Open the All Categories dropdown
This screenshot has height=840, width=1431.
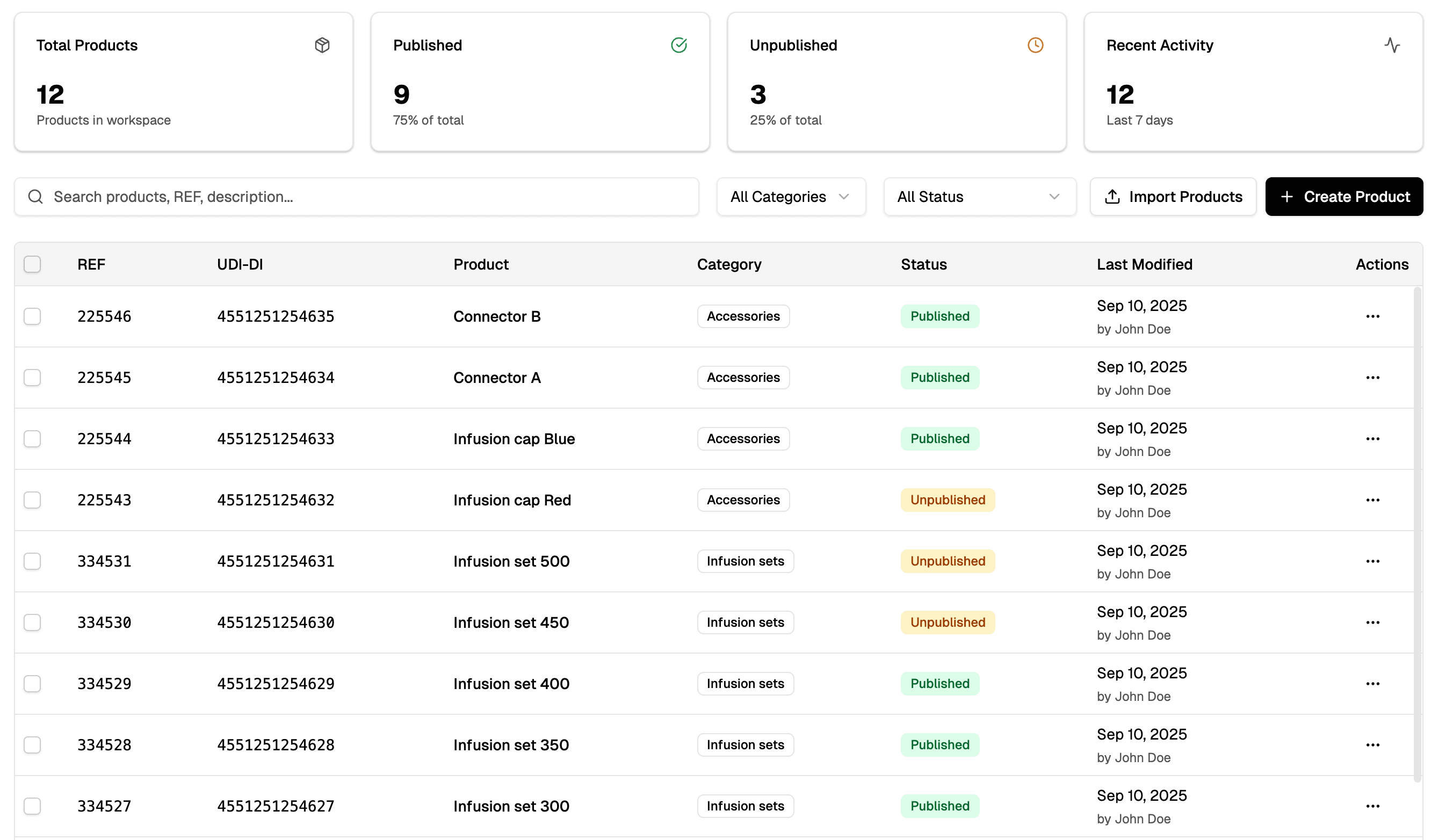791,197
